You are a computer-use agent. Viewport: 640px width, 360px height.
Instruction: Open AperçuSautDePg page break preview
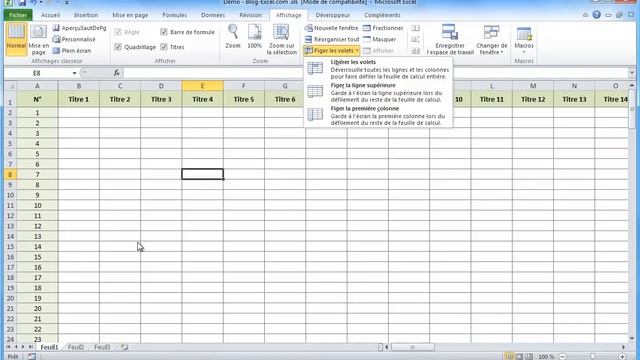80,28
